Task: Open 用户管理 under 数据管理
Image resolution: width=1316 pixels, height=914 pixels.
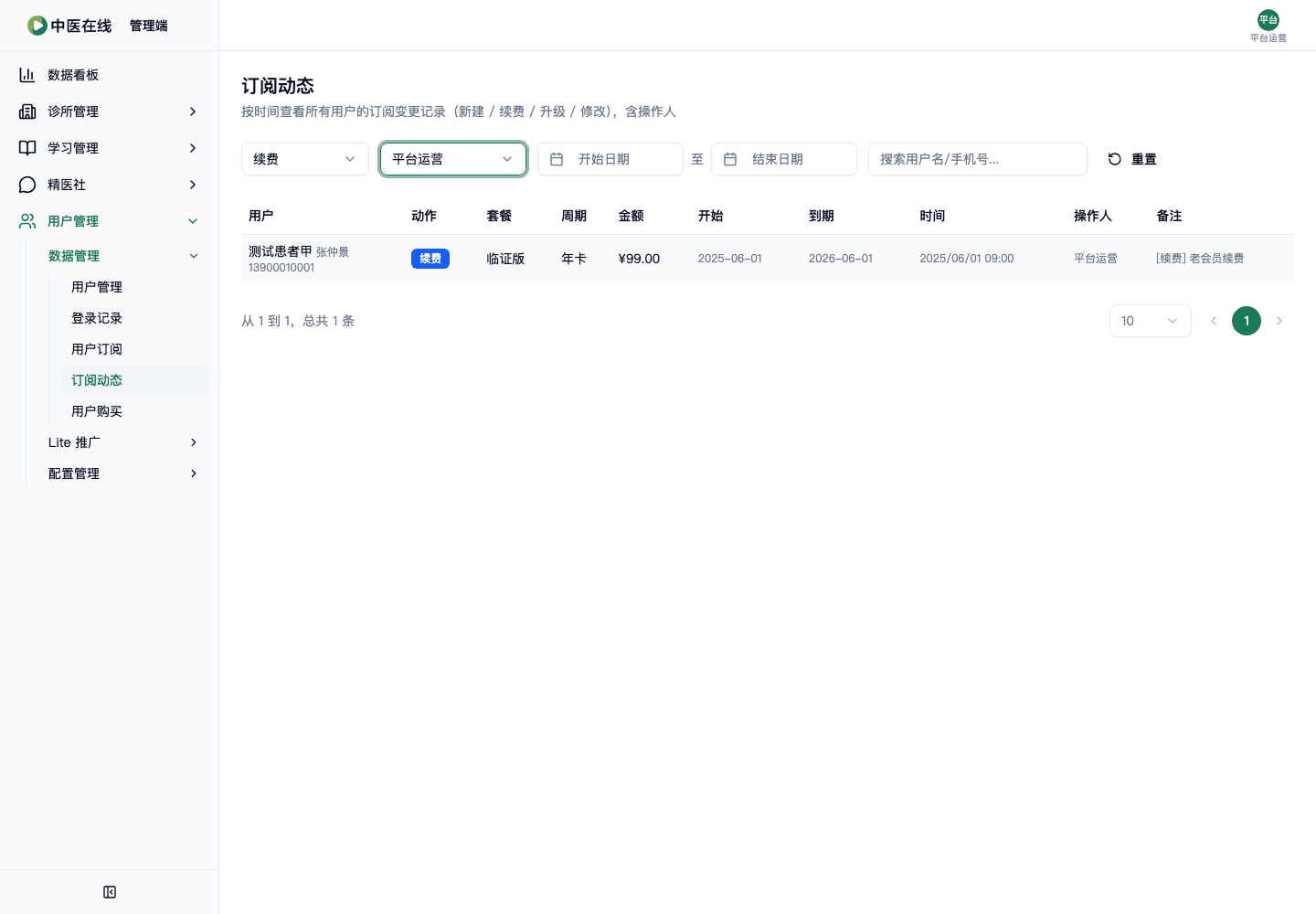Action: point(135,287)
